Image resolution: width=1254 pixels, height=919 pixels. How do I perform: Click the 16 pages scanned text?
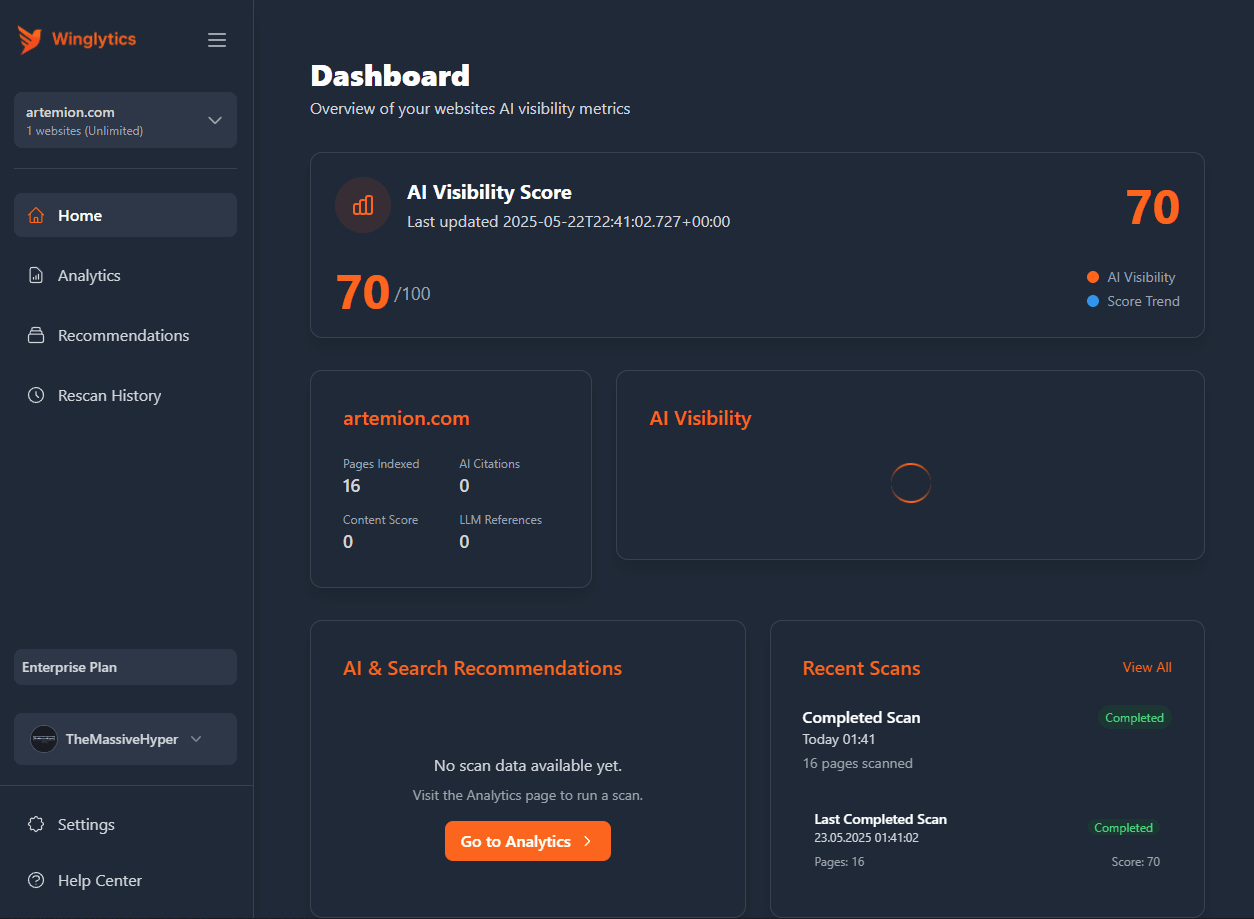(x=857, y=763)
